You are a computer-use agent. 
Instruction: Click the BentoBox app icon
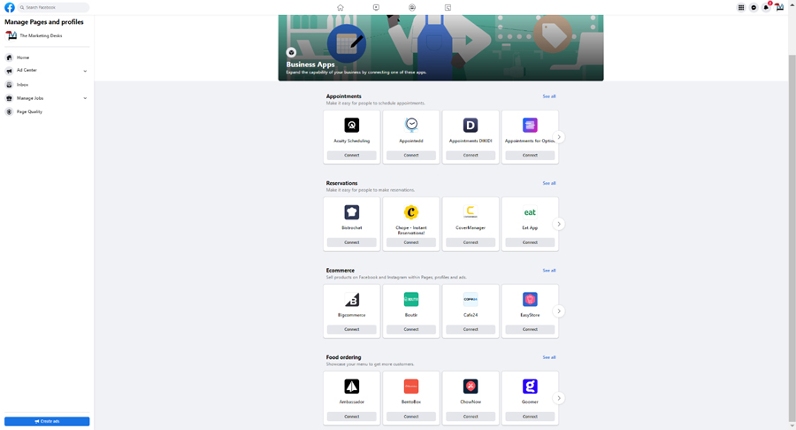(411, 386)
